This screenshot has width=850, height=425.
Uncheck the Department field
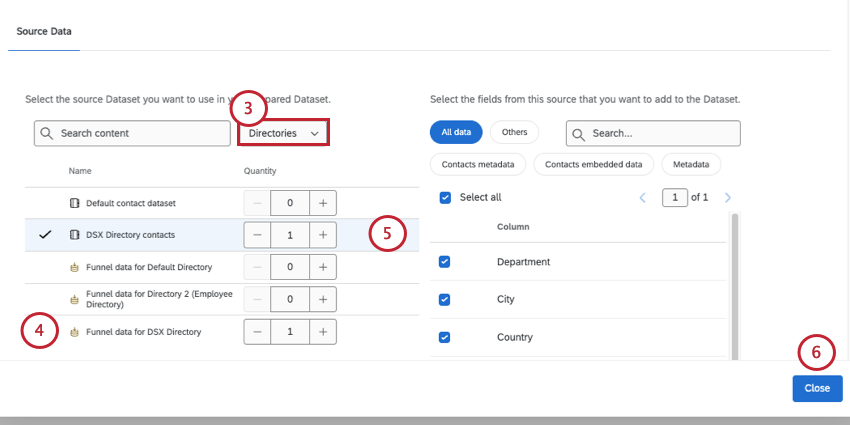tap(445, 262)
